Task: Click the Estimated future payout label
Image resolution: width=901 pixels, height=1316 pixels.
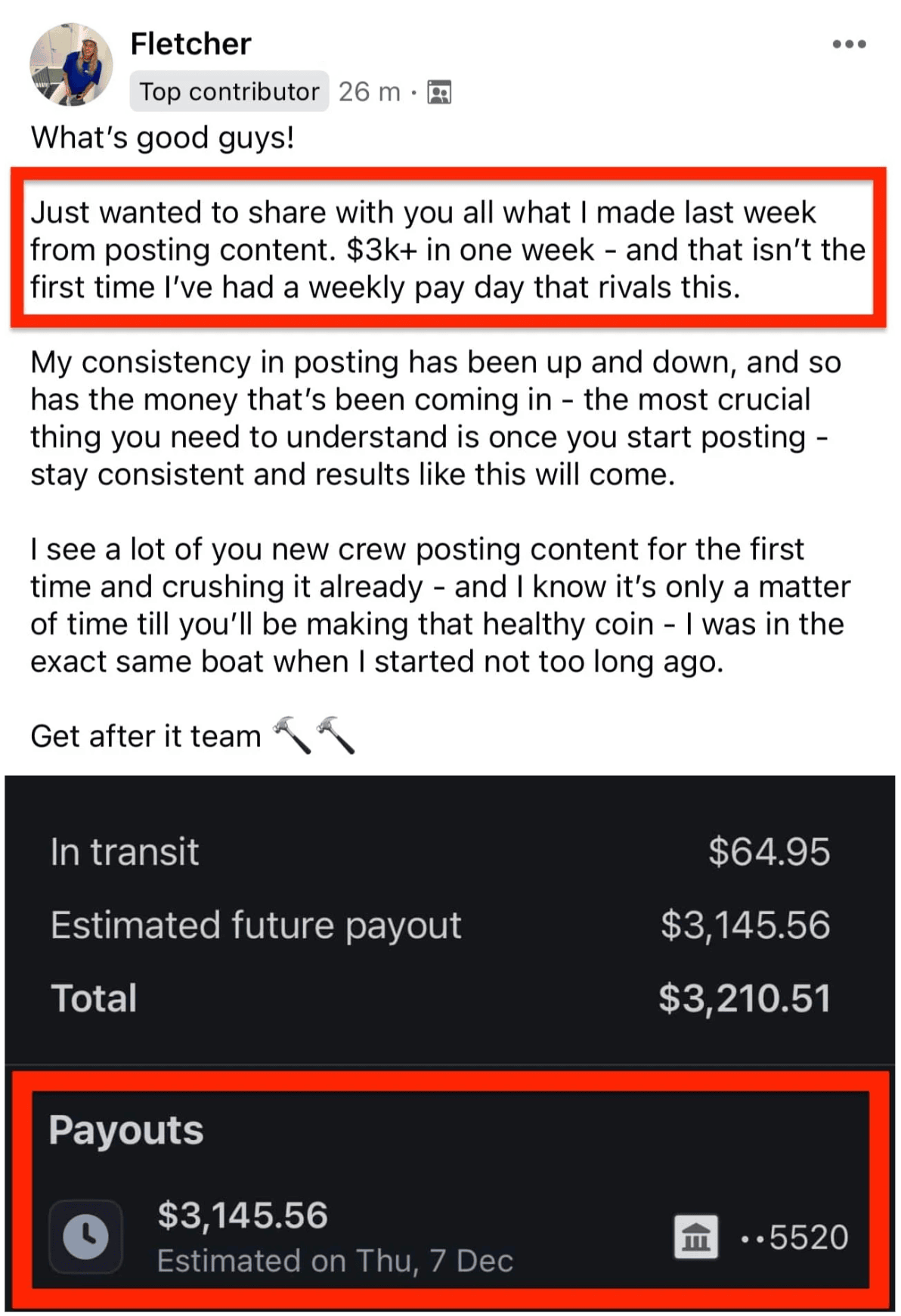Action: [255, 925]
